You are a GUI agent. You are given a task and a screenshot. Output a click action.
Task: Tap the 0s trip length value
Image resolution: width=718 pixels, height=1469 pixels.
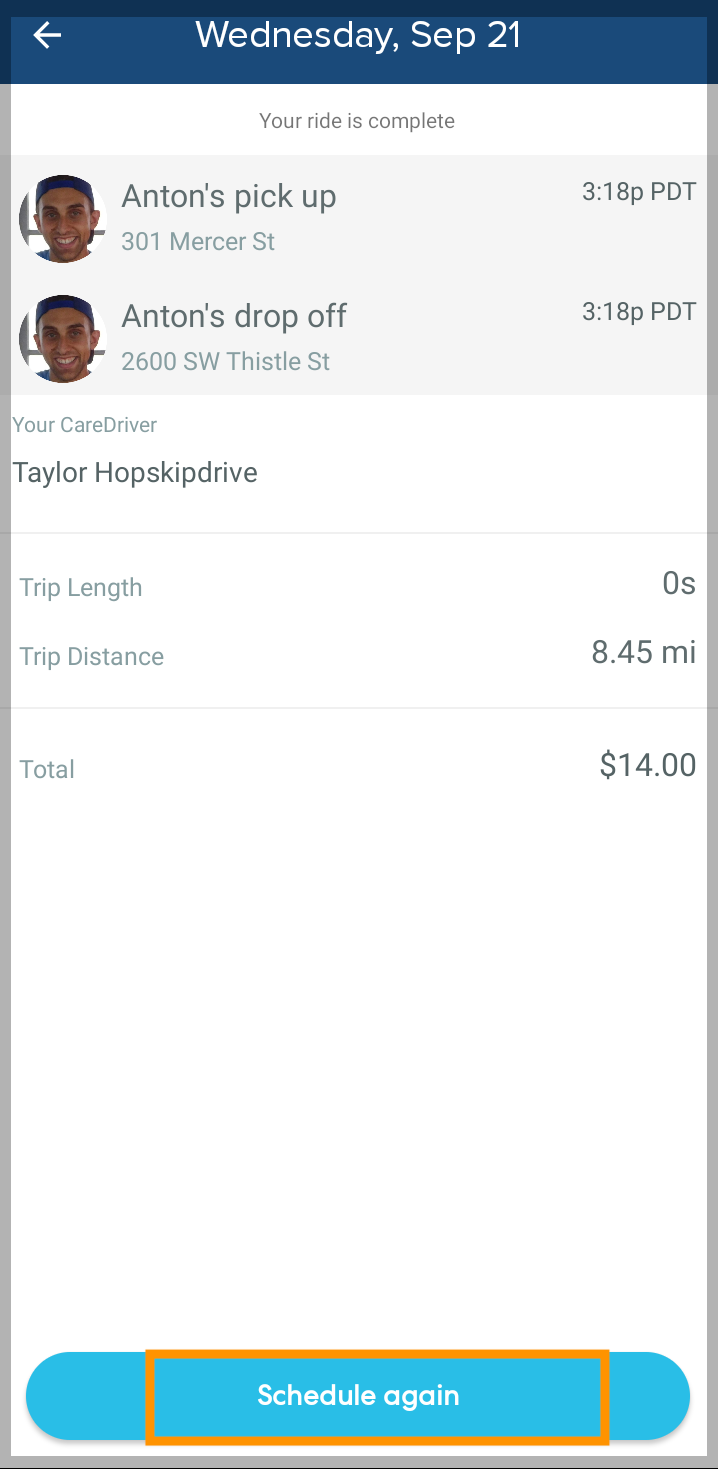coord(679,583)
